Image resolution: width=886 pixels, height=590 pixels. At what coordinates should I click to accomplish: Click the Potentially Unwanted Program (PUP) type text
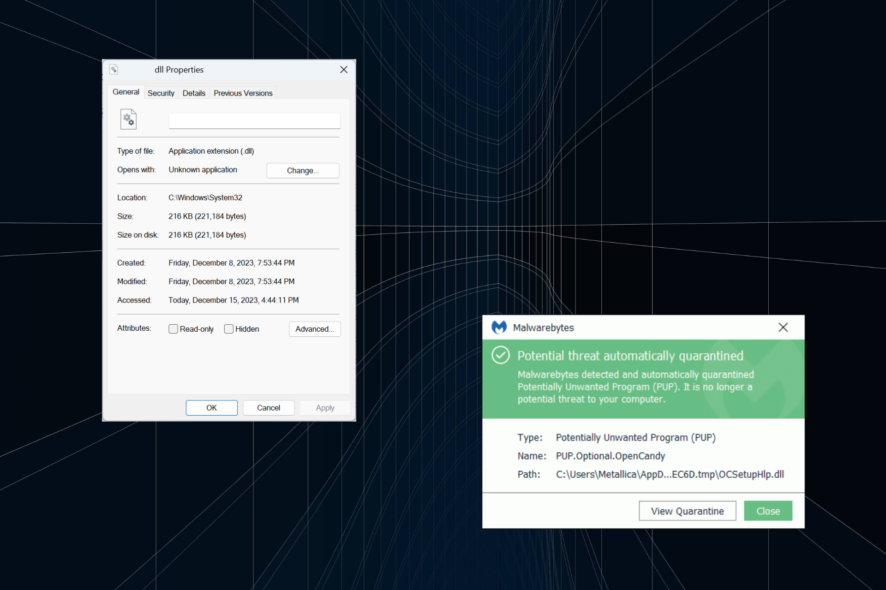coord(636,437)
